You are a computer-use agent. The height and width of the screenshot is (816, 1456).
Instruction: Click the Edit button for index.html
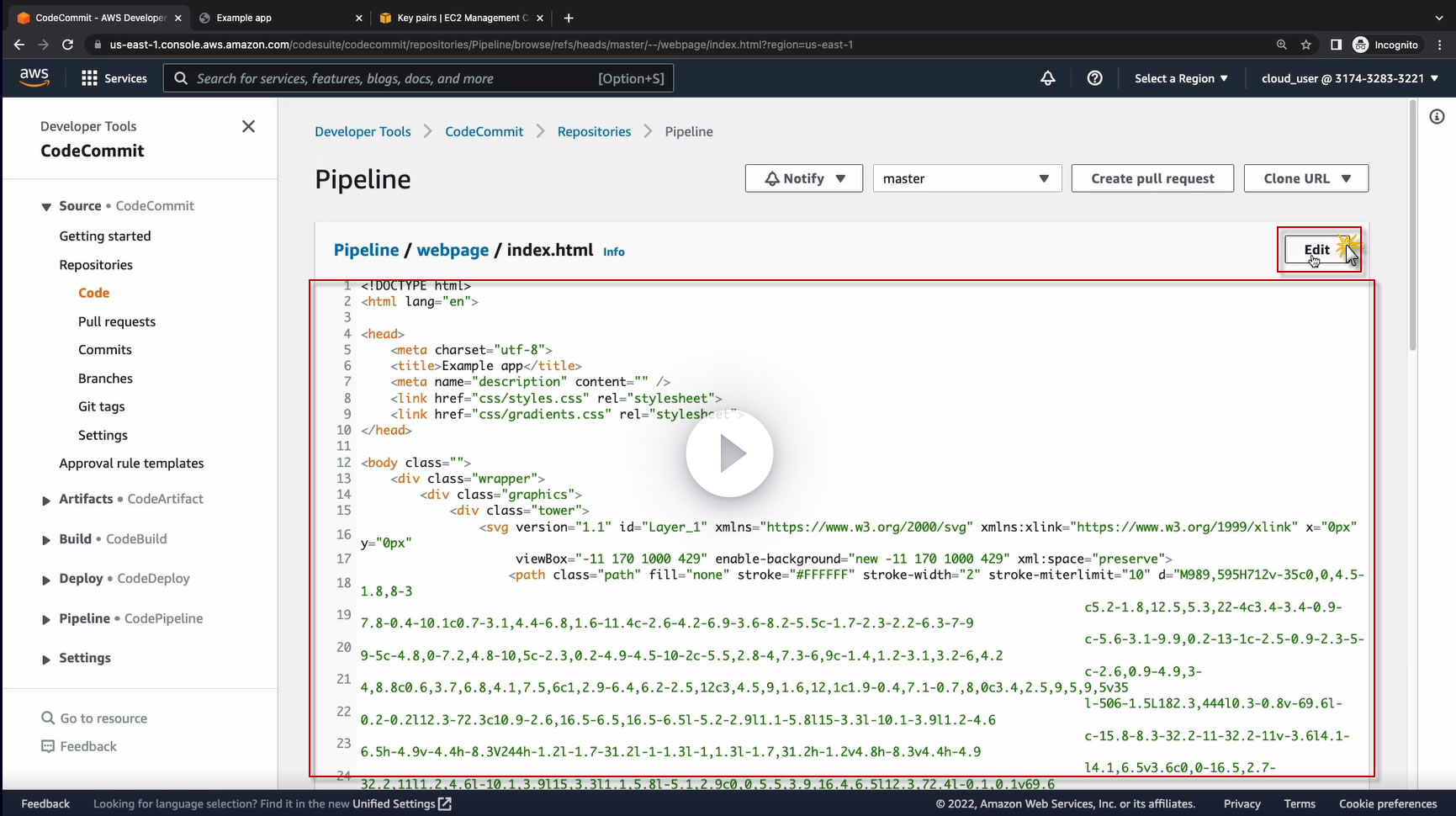click(1316, 250)
